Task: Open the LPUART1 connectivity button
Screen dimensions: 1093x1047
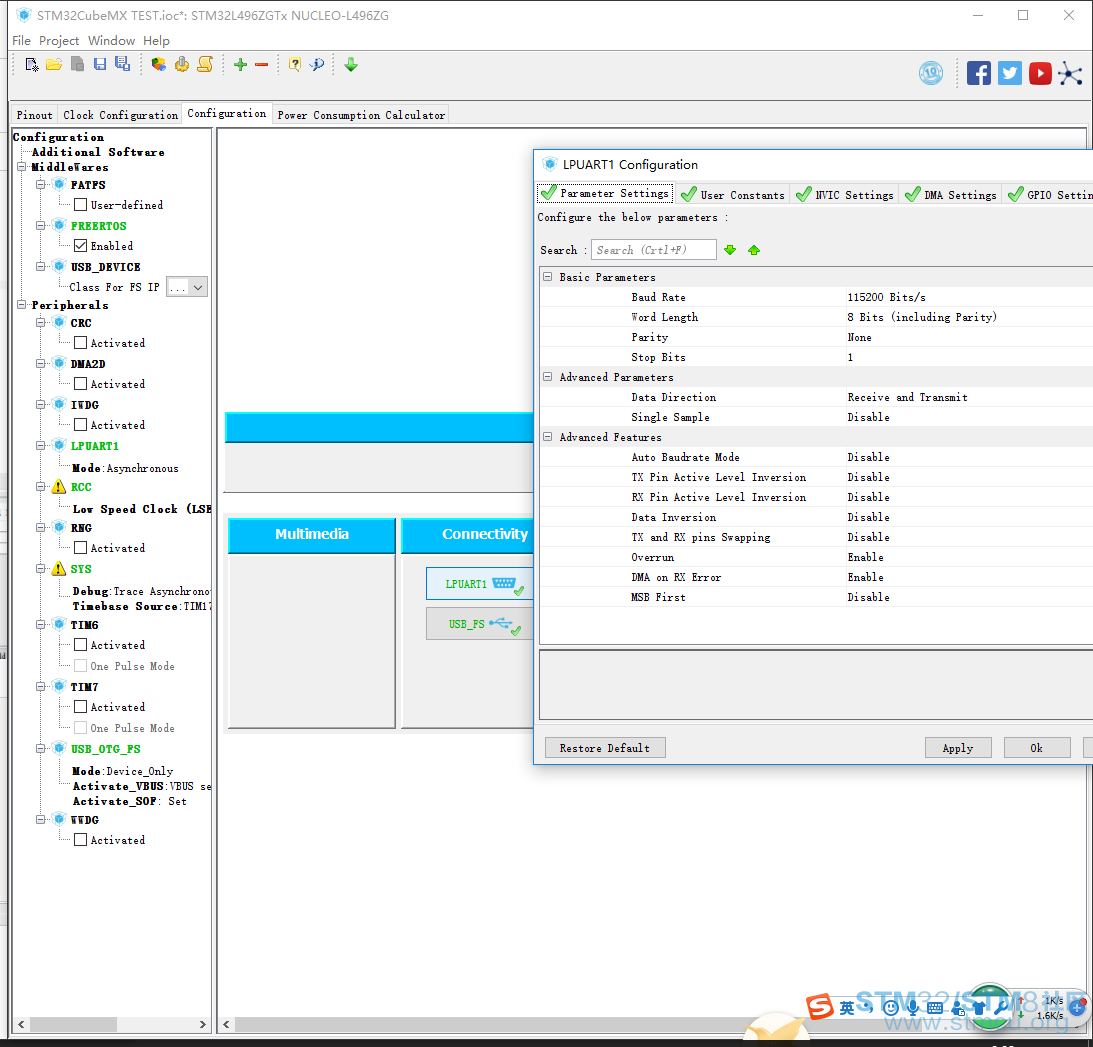Action: click(x=480, y=584)
